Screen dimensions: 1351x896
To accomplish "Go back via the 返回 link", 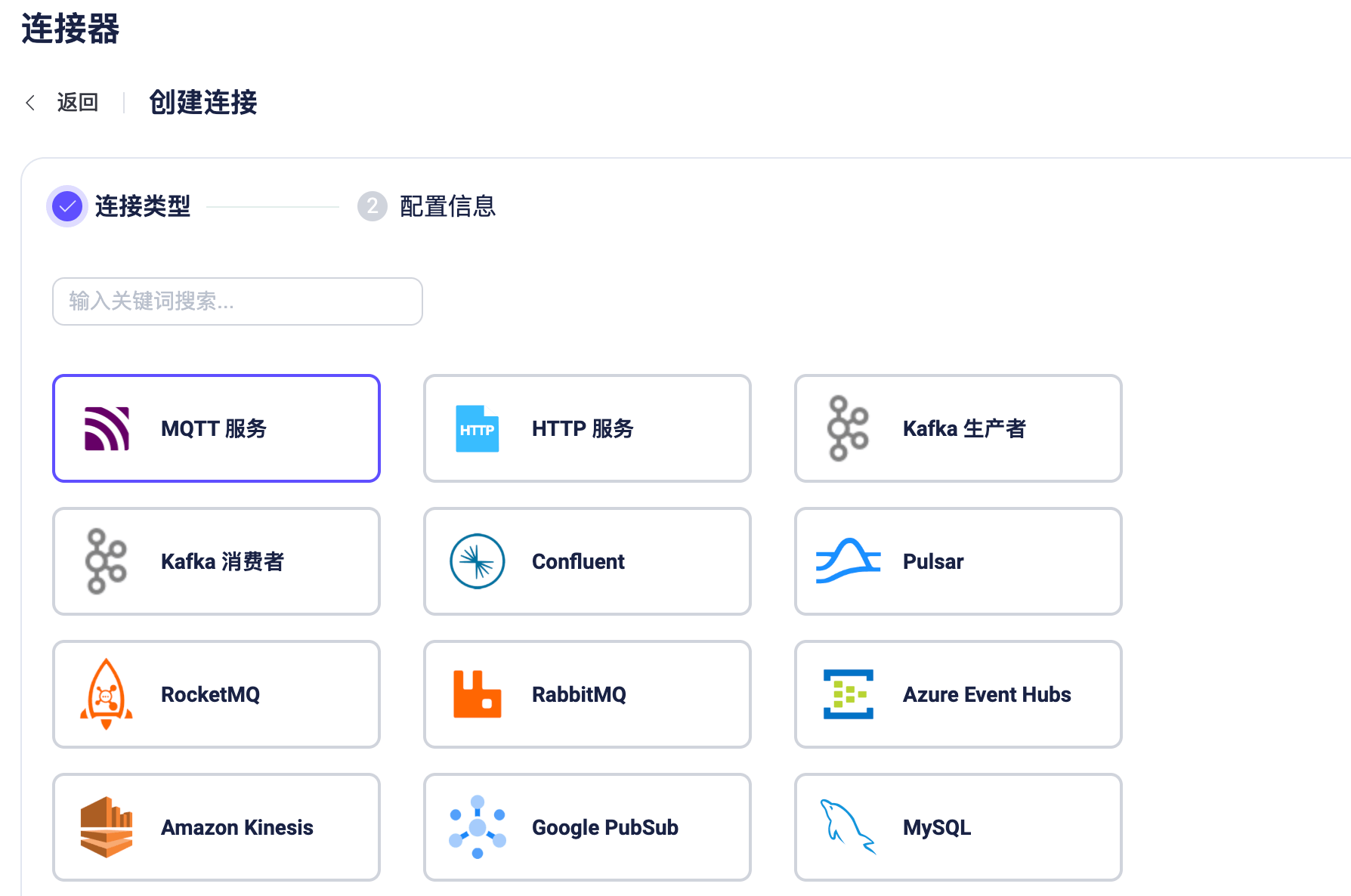I will tap(78, 103).
